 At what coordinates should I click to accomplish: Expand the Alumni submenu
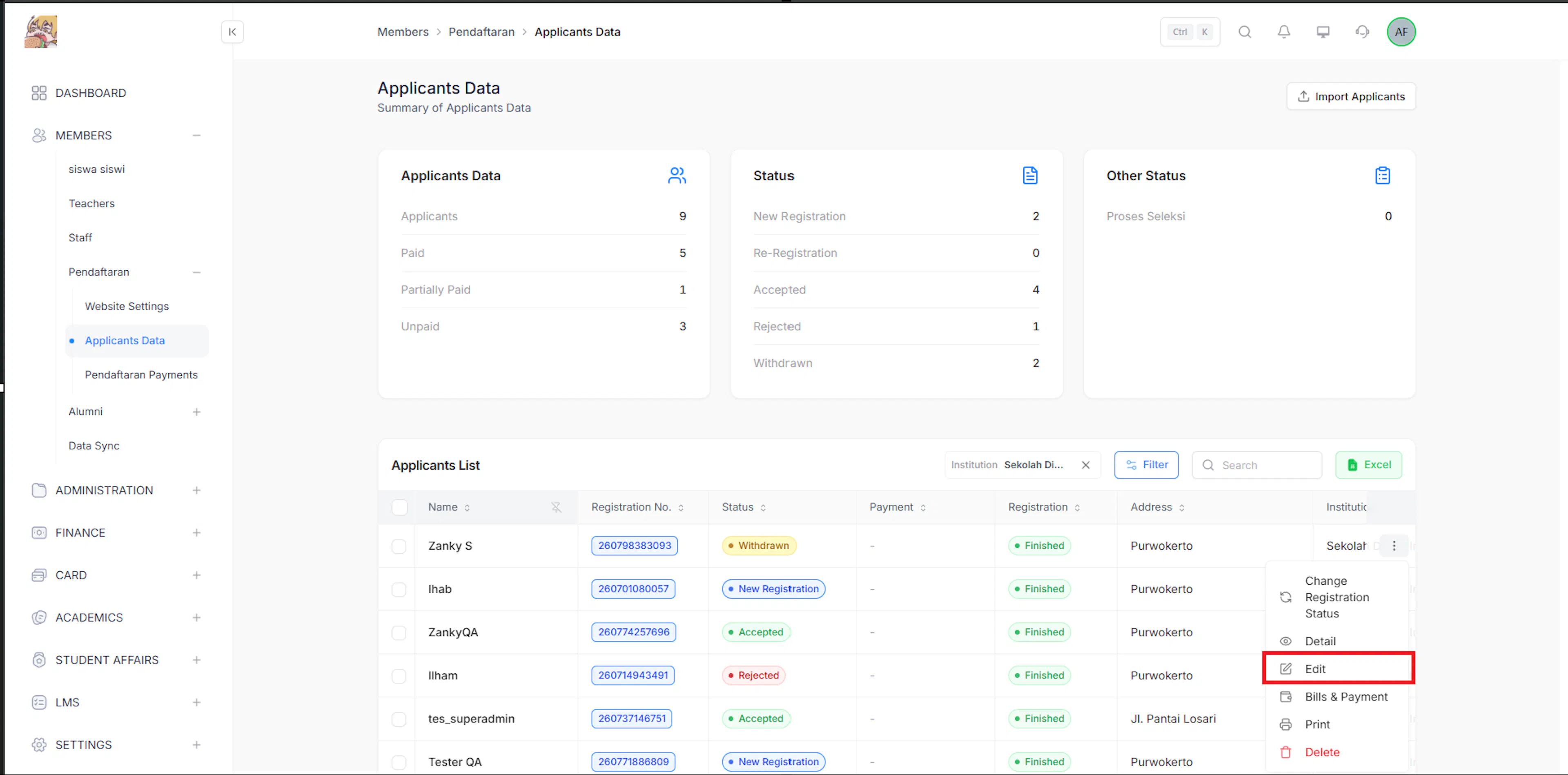click(196, 412)
